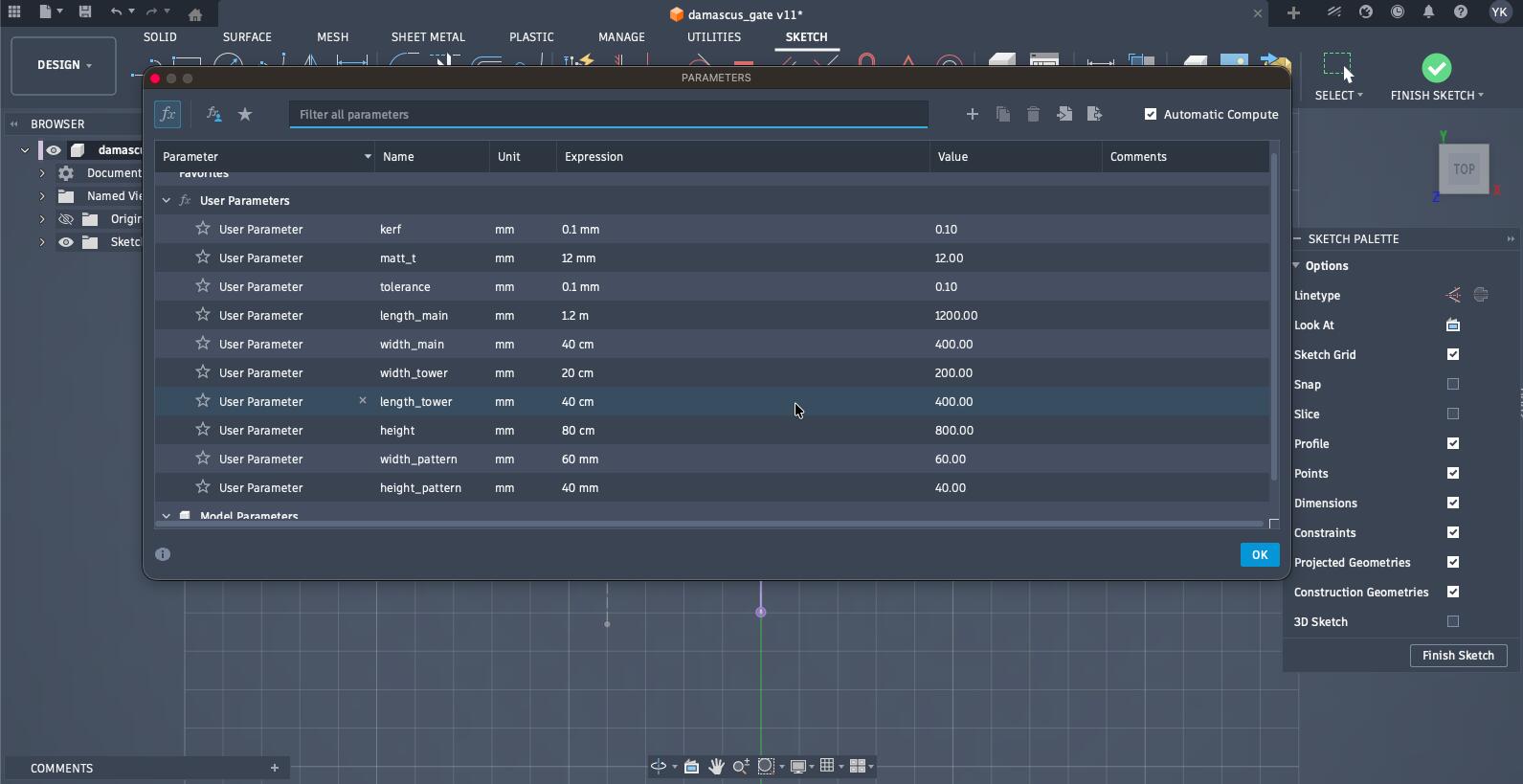Open the DESIGN workspace dropdown
1523x784 pixels.
click(64, 65)
